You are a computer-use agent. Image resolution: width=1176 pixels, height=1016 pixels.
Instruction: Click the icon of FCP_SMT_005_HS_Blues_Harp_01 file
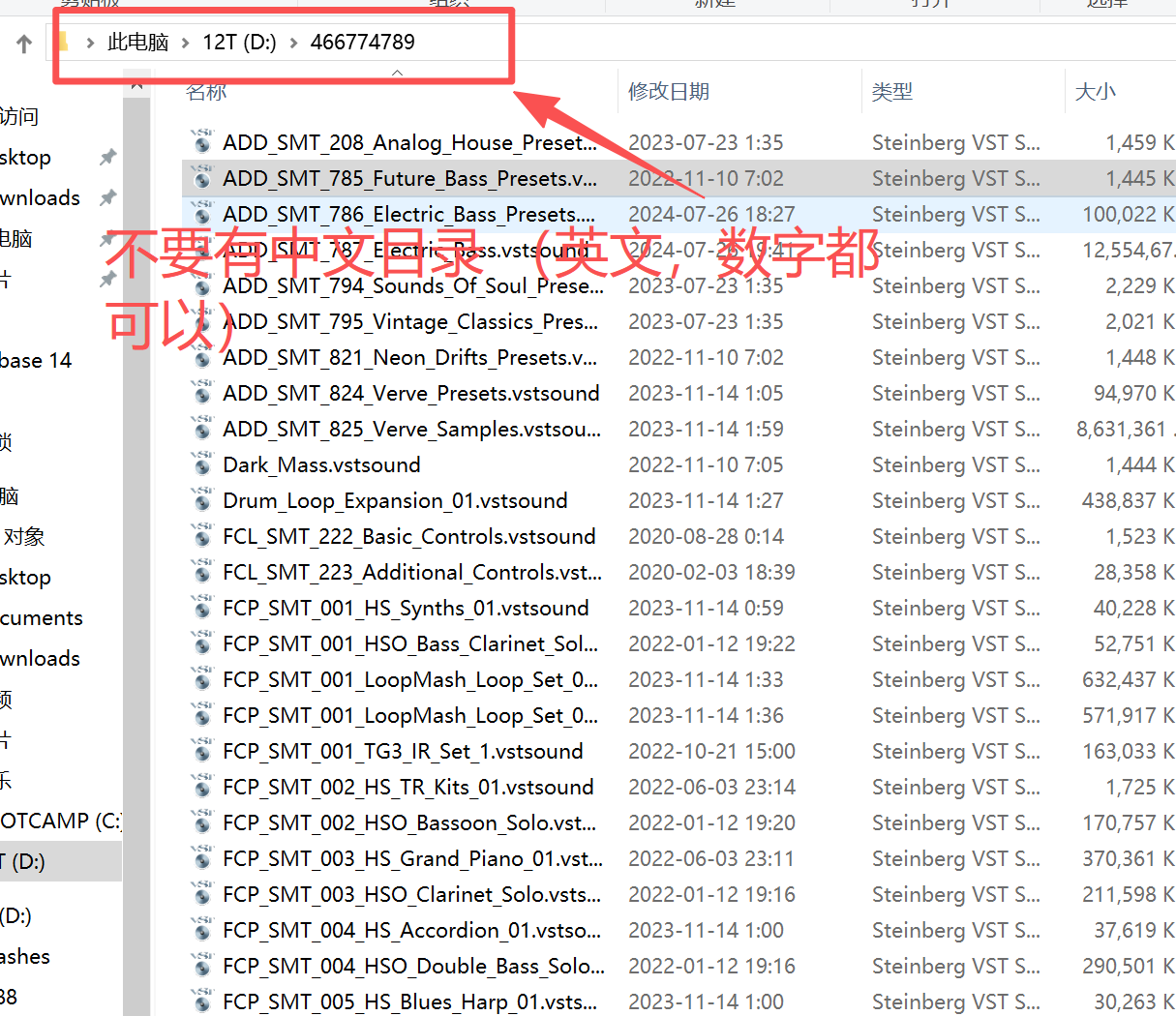[x=202, y=1001]
